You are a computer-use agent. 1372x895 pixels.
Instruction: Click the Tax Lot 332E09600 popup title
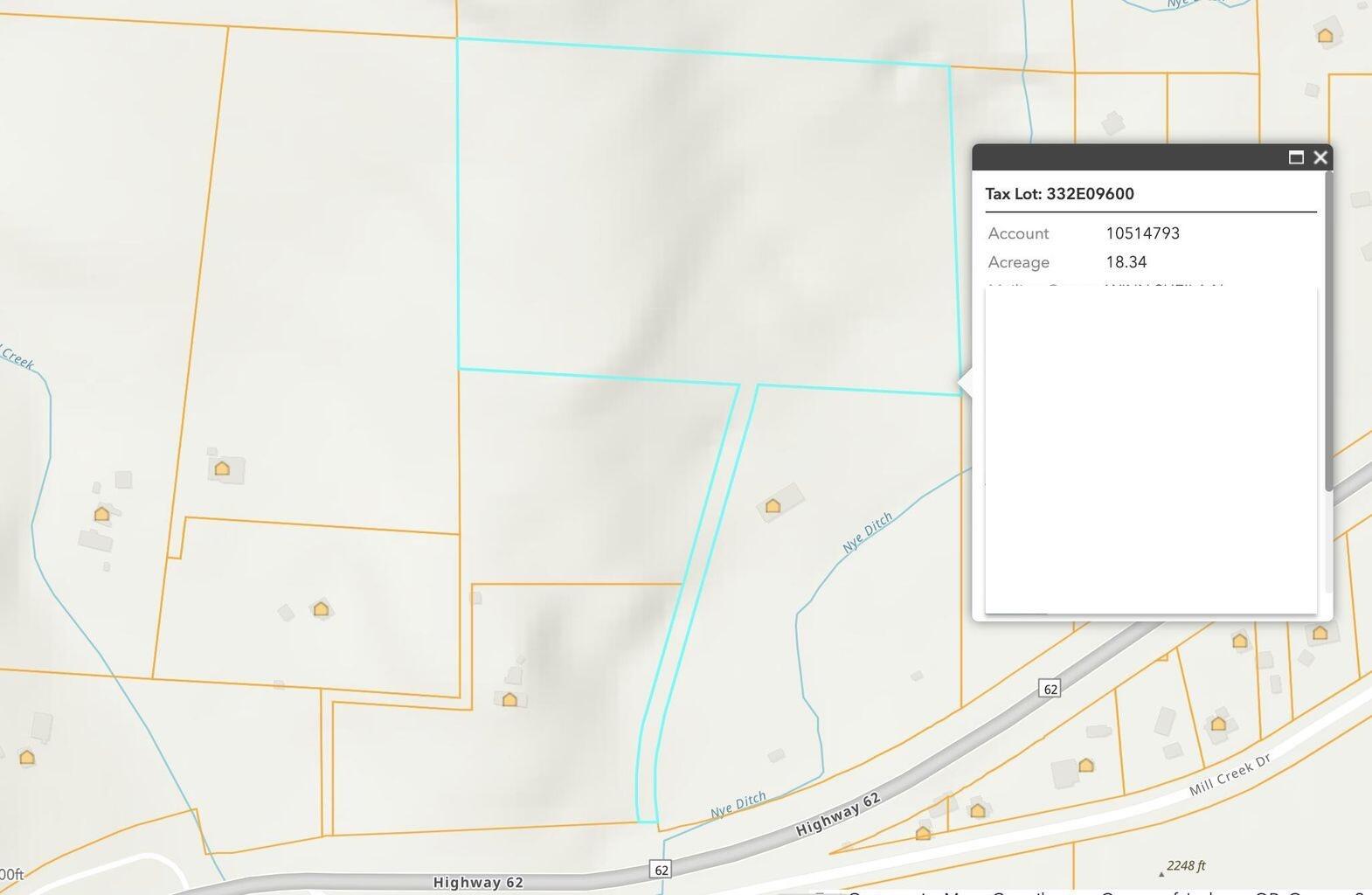(x=1059, y=194)
